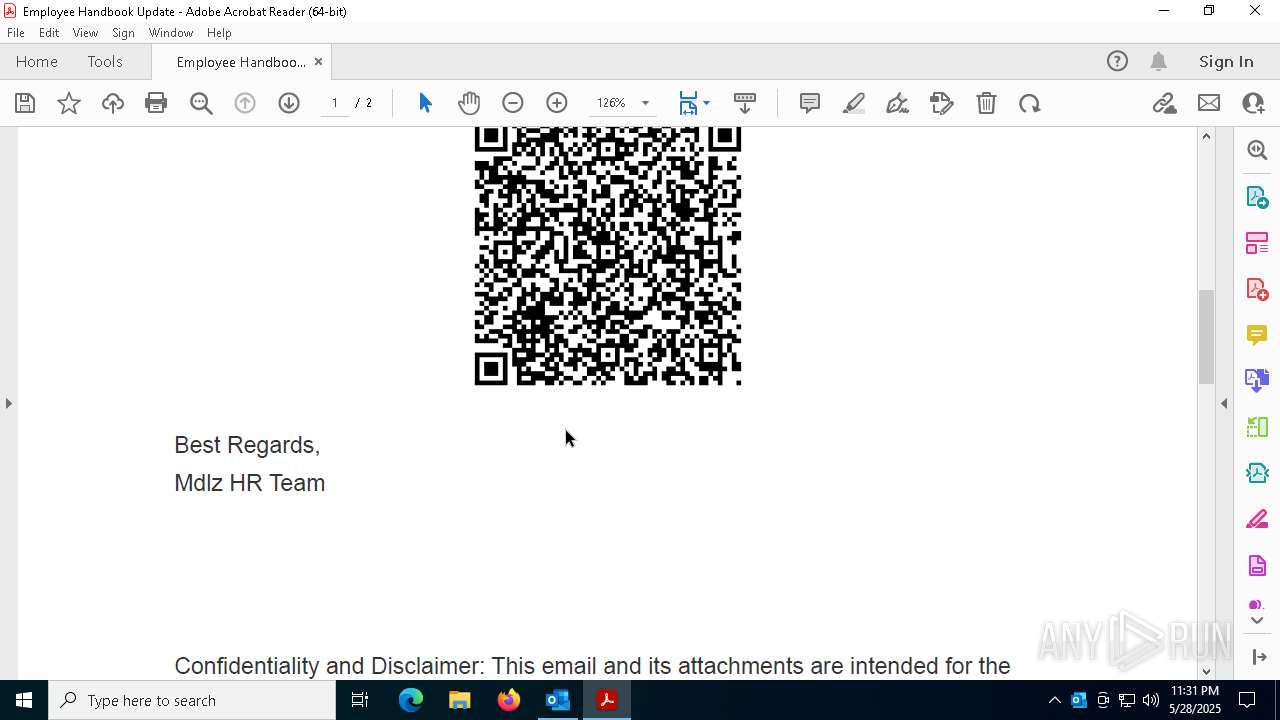Zoom out with the minus icon
Image resolution: width=1280 pixels, height=720 pixels.
click(513, 103)
